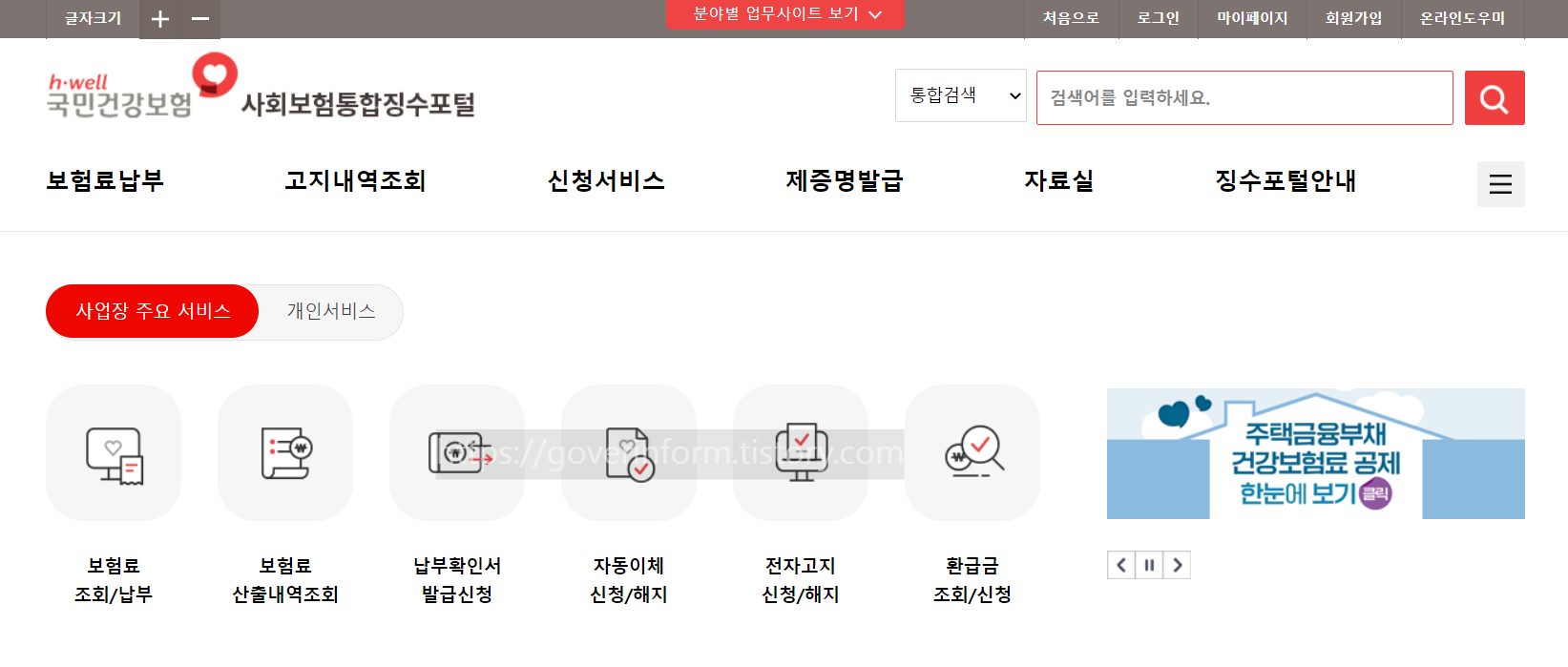
Task: Open the 주택금융부채 건강보험료 공제 banner
Action: coord(1316,454)
